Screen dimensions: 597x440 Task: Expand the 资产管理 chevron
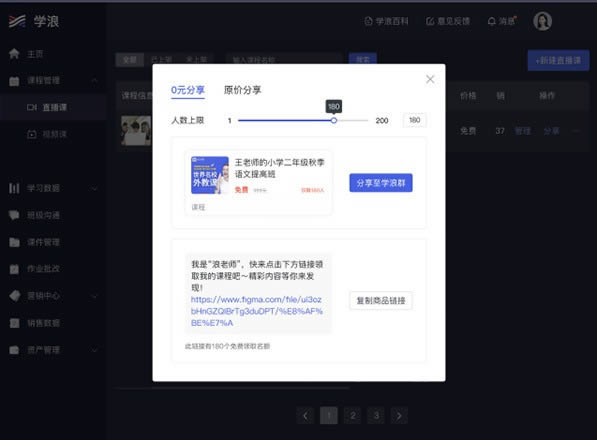click(x=94, y=350)
